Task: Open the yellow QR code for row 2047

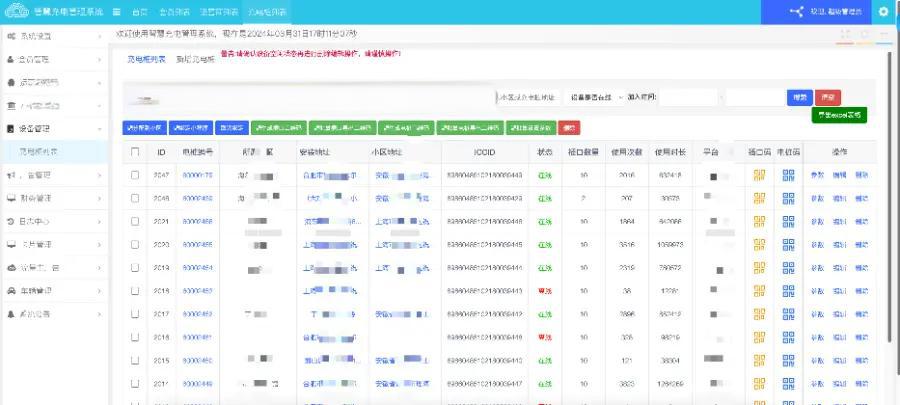Action: coord(759,175)
